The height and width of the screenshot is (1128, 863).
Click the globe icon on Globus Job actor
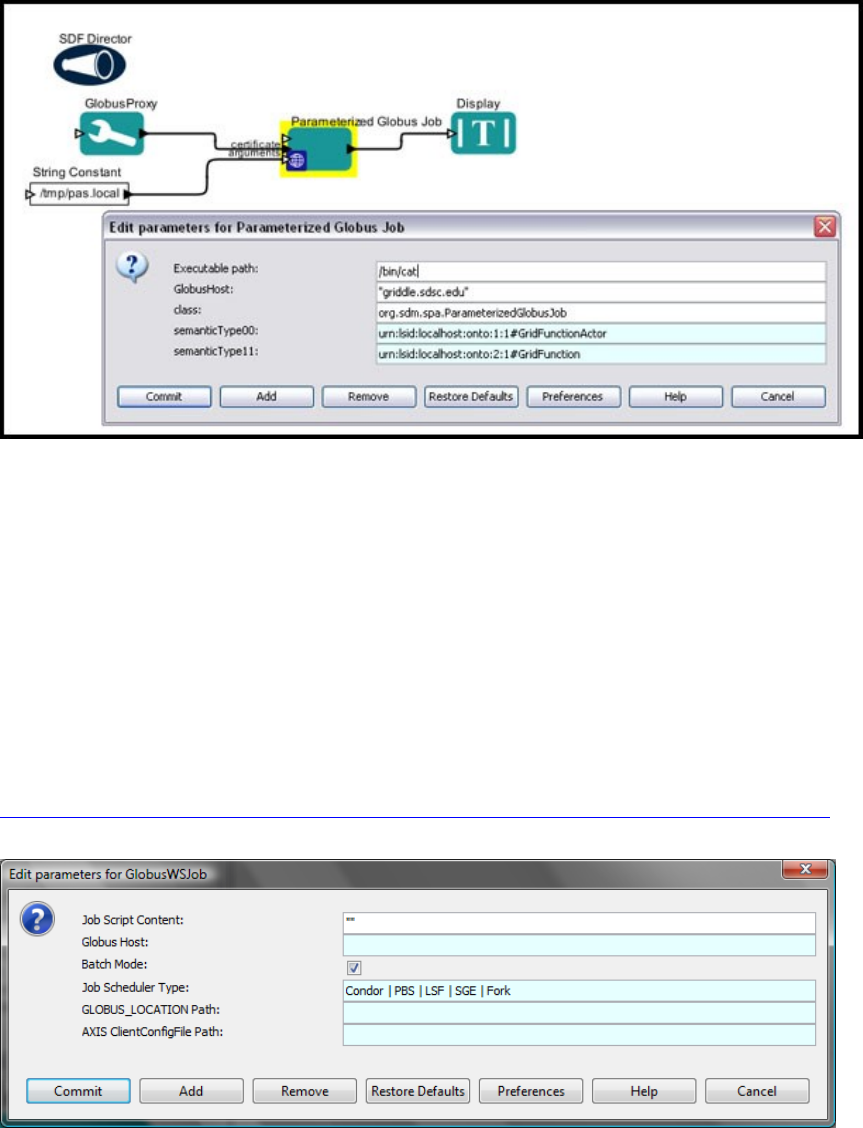297,160
